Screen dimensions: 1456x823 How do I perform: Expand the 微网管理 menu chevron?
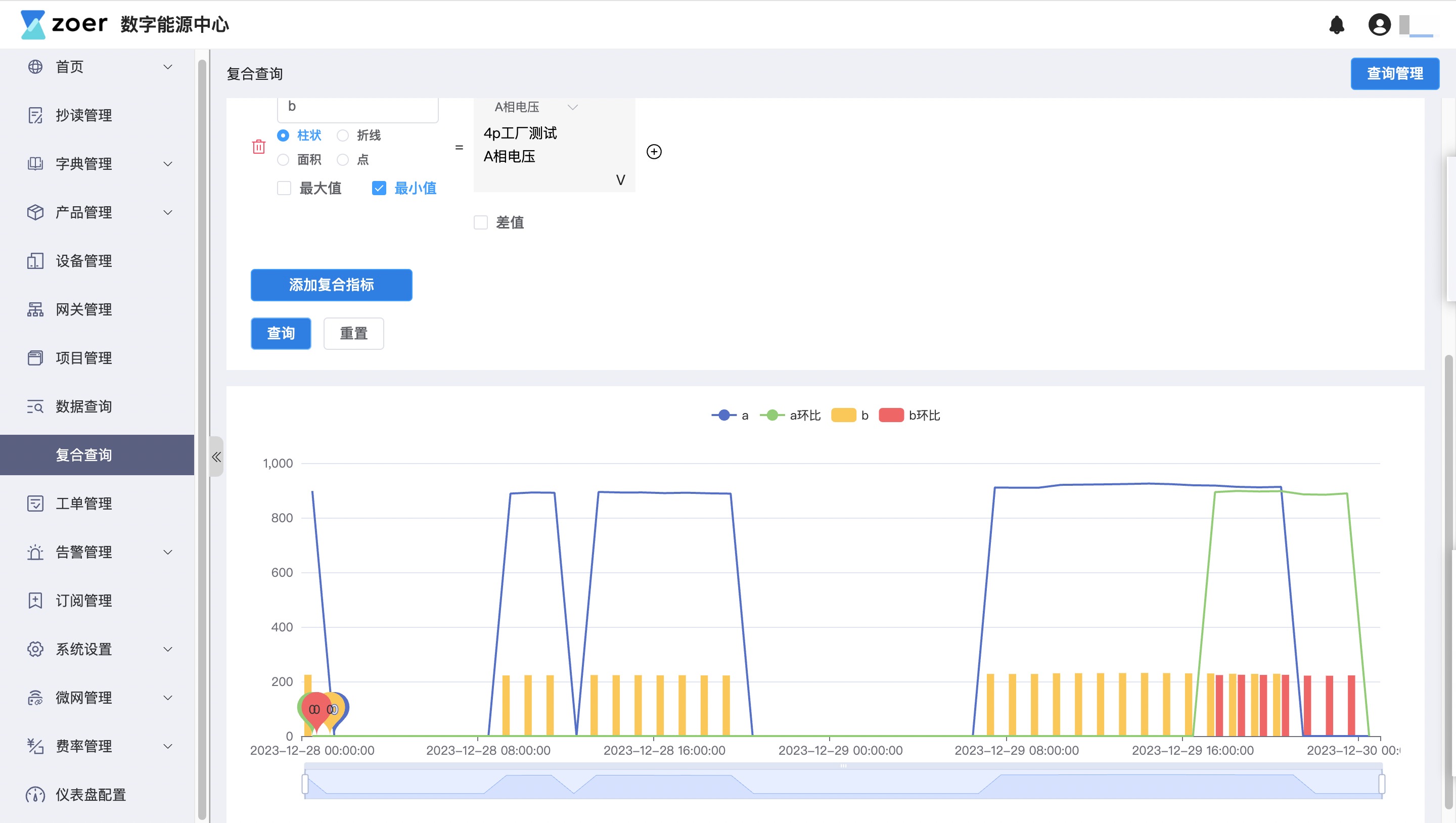[x=168, y=698]
